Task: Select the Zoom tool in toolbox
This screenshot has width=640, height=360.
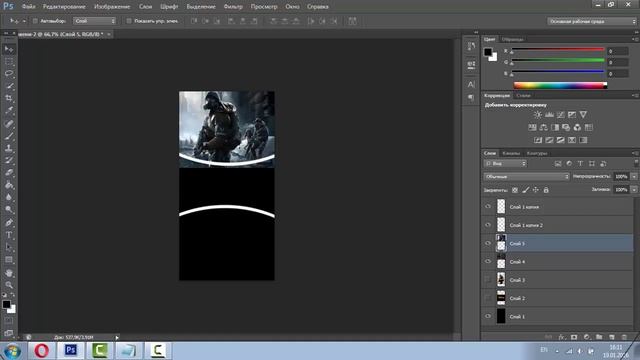Action: pos(9,285)
